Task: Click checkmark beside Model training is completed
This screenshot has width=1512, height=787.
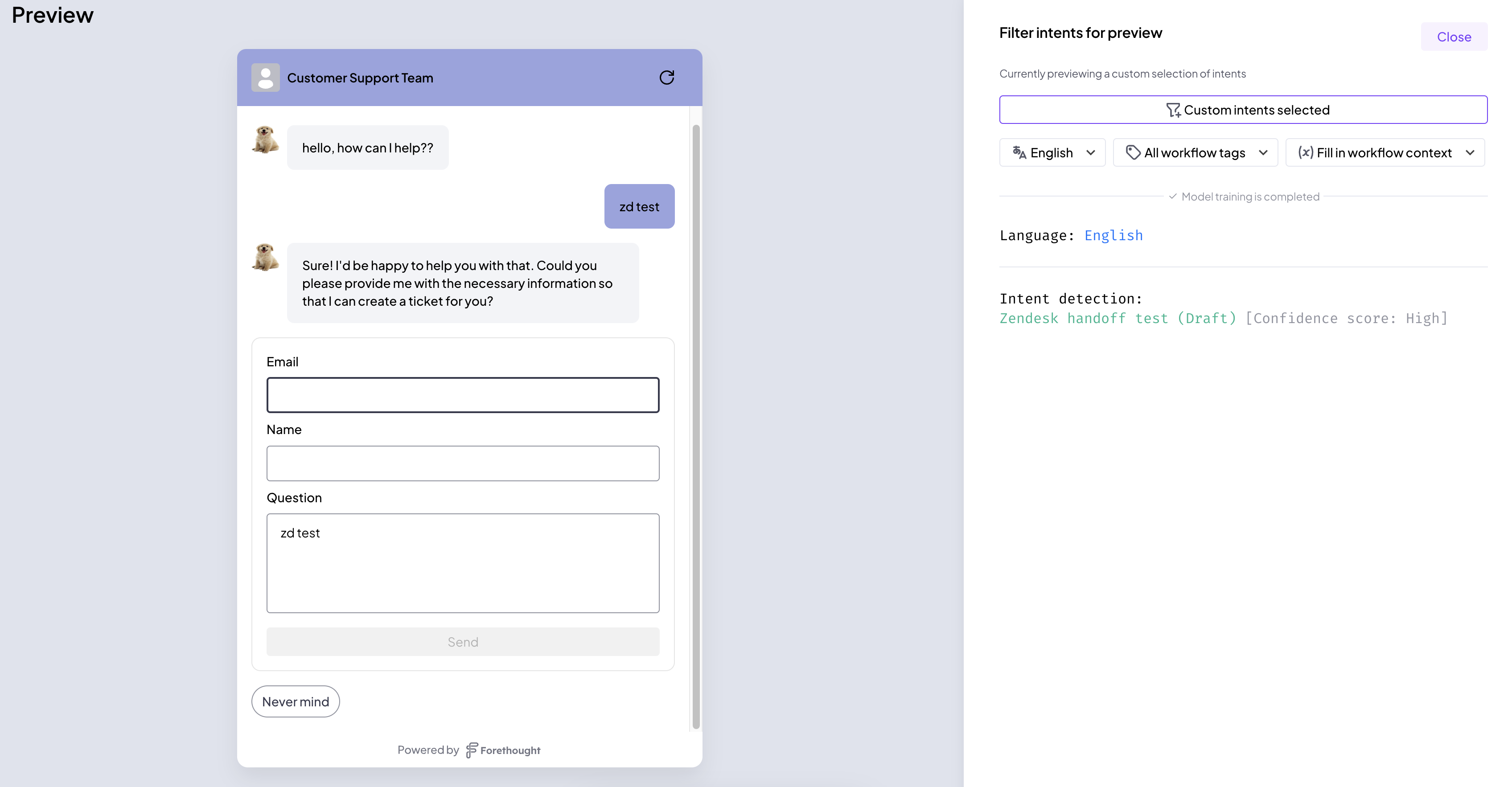Action: [x=1173, y=197]
